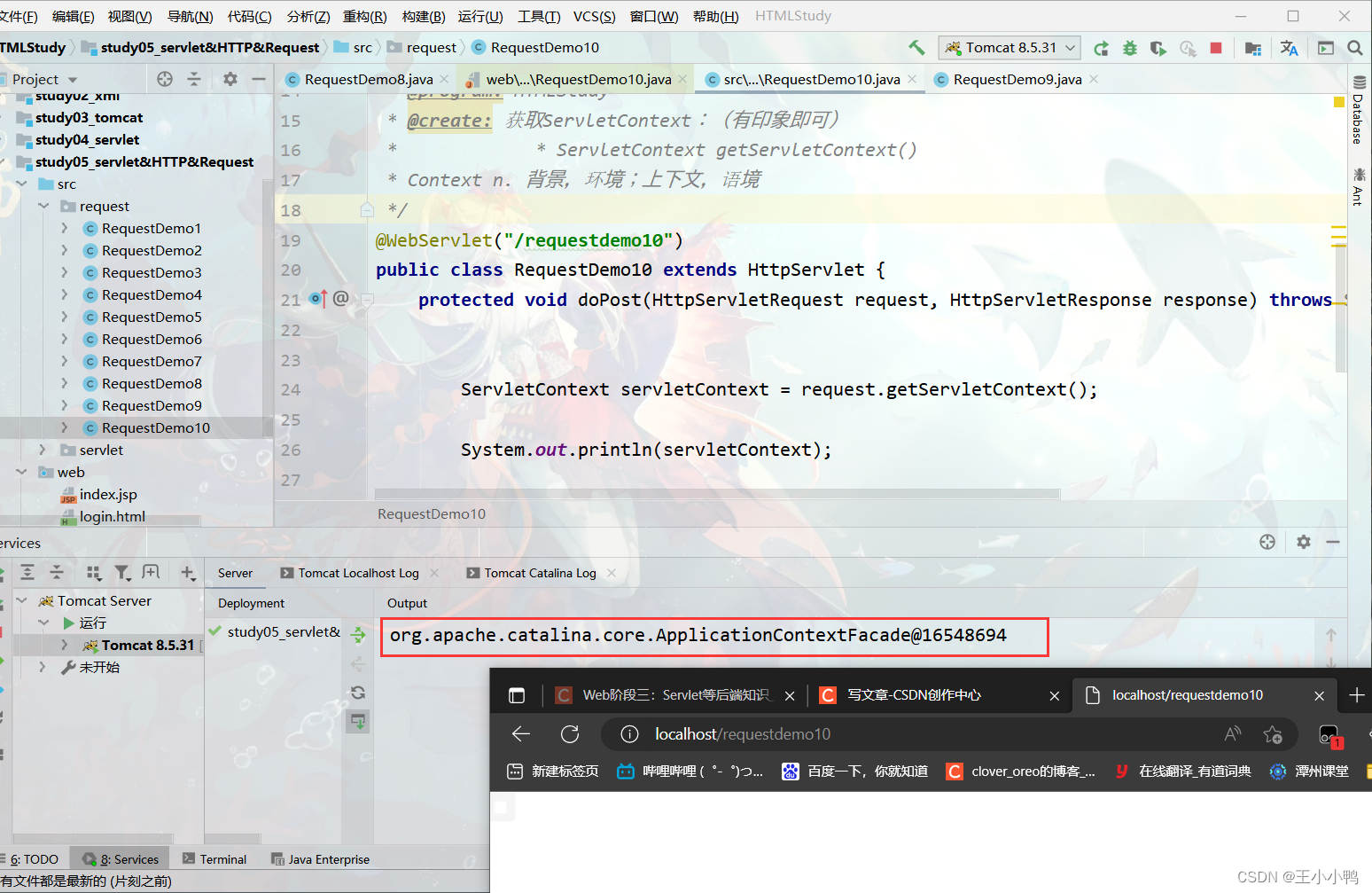This screenshot has width=1372, height=893.
Task: Close Tomcat Localhost Log tab
Action: 434,573
